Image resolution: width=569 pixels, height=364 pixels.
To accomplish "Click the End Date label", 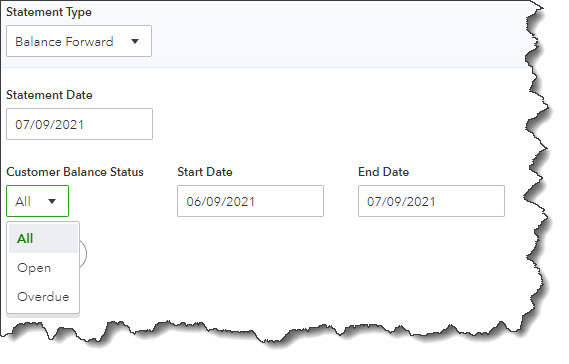I will click(383, 172).
